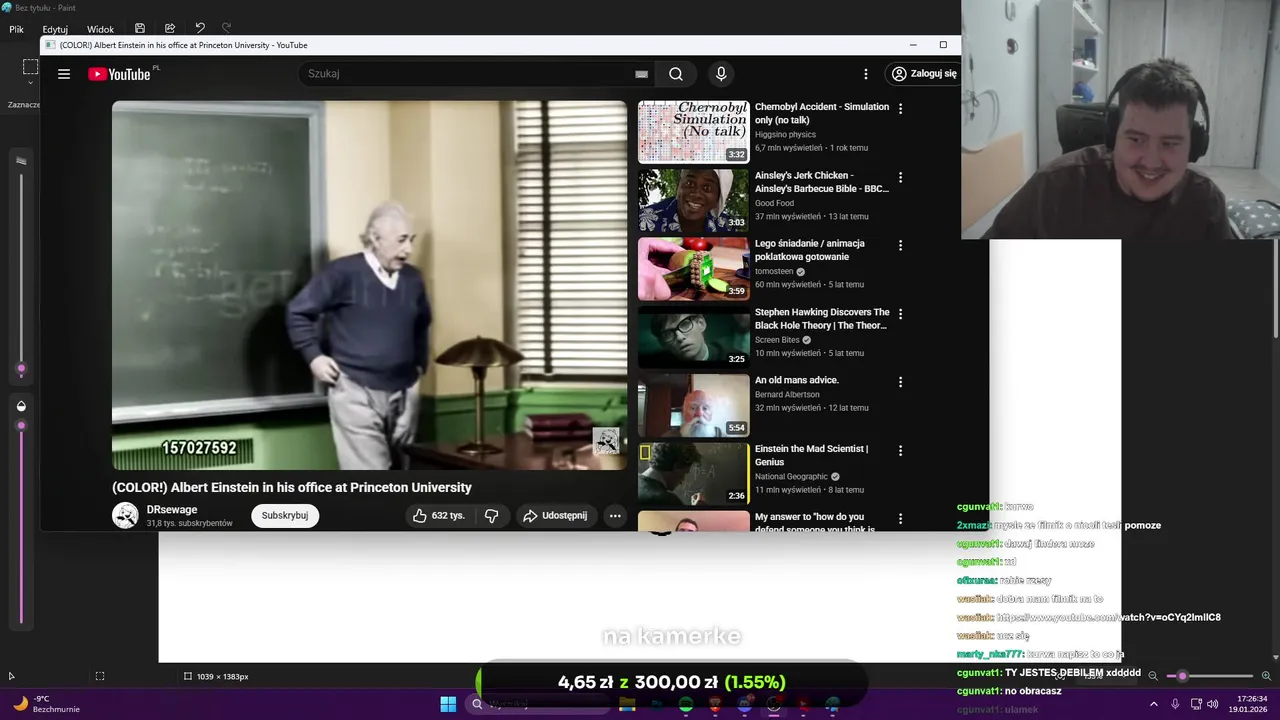1280x720 pixels.
Task: Open options menu for Chernobyl Accident video
Action: [x=900, y=108]
